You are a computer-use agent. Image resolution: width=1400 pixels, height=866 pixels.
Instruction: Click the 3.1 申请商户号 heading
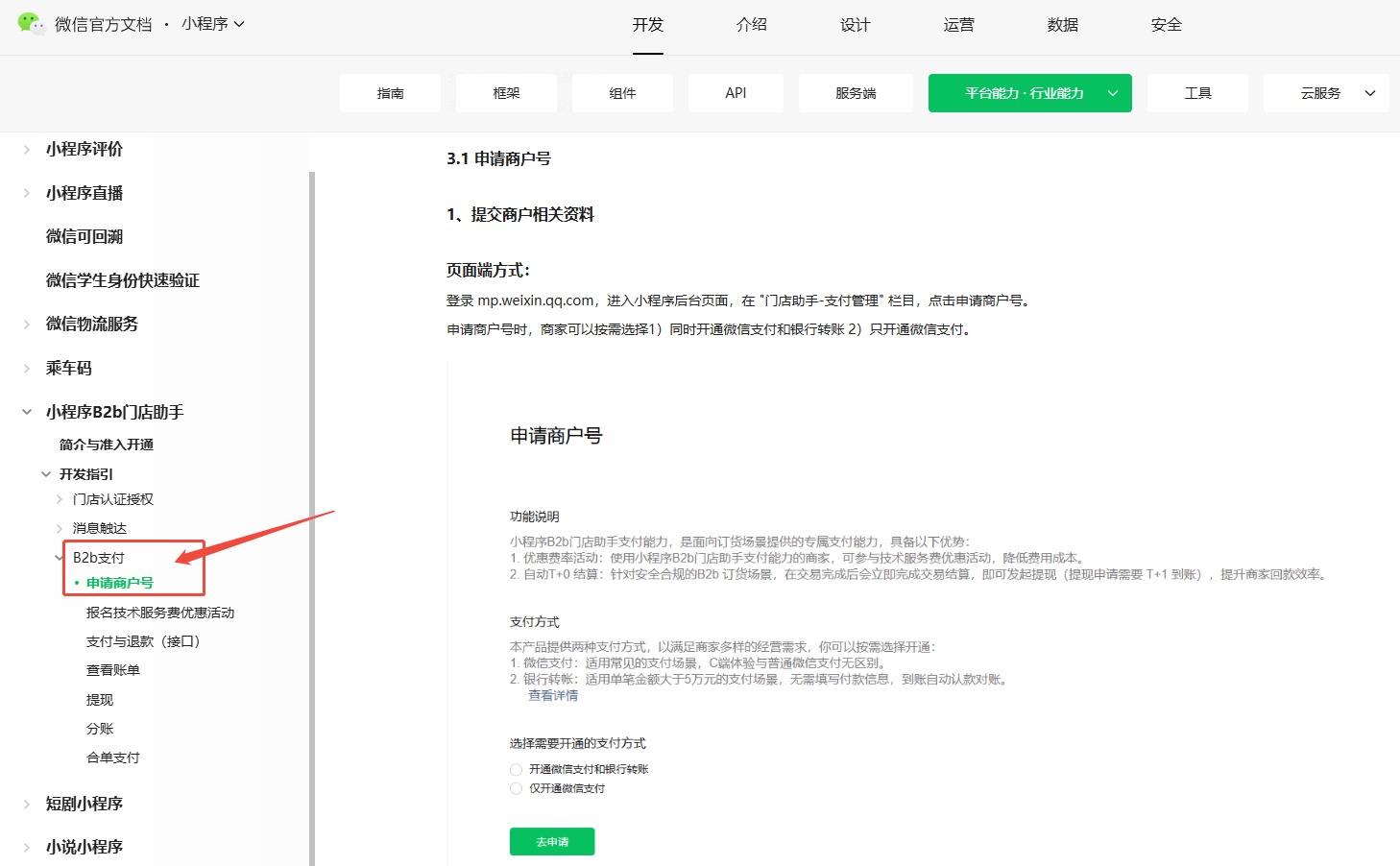(x=498, y=158)
